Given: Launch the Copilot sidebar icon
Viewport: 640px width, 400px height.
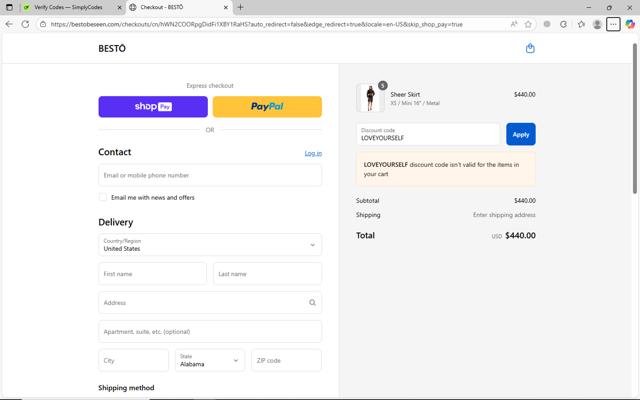Looking at the screenshot, I should [x=630, y=24].
